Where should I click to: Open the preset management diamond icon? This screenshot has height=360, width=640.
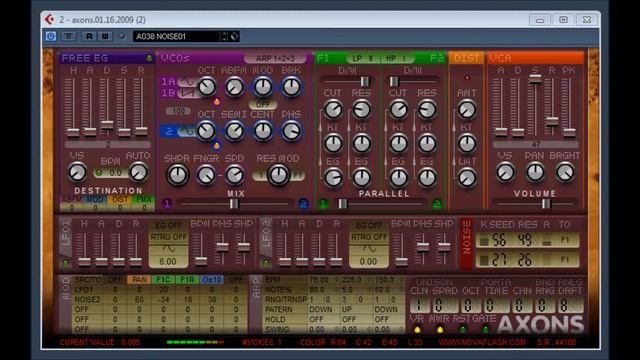click(234, 36)
